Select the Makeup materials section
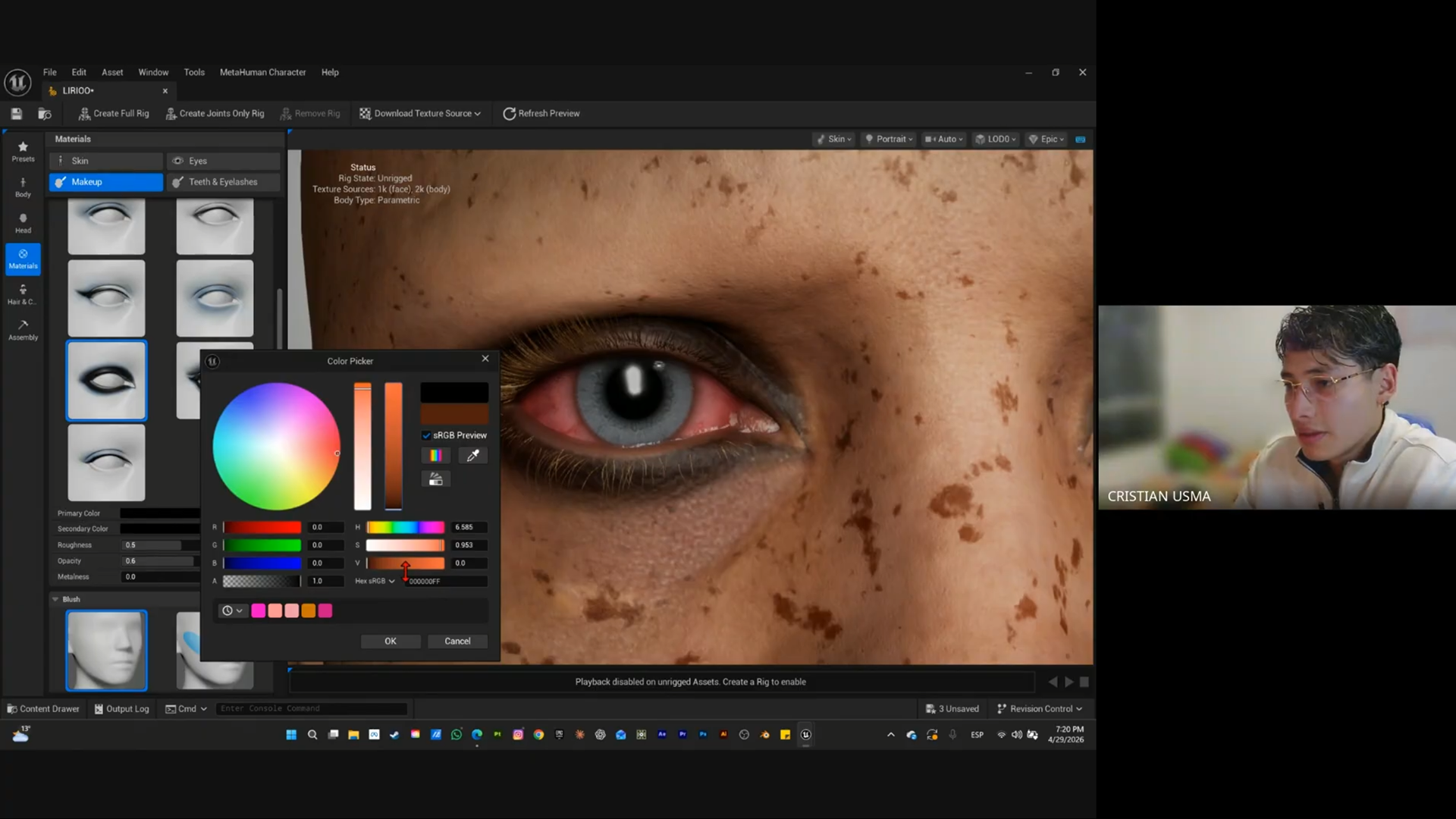Image resolution: width=1456 pixels, height=819 pixels. 106,182
